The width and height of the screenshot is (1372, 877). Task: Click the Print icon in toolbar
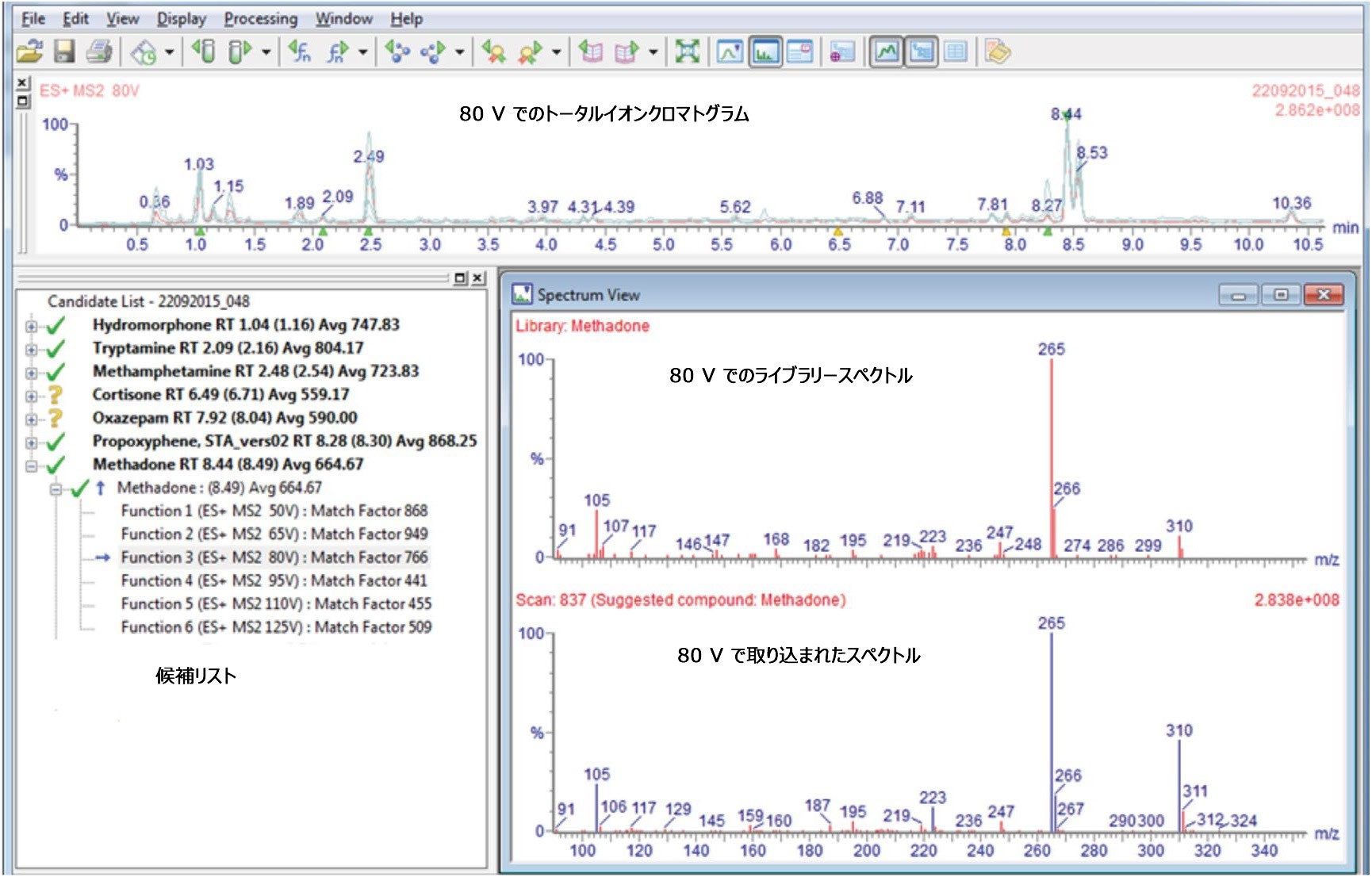click(99, 52)
